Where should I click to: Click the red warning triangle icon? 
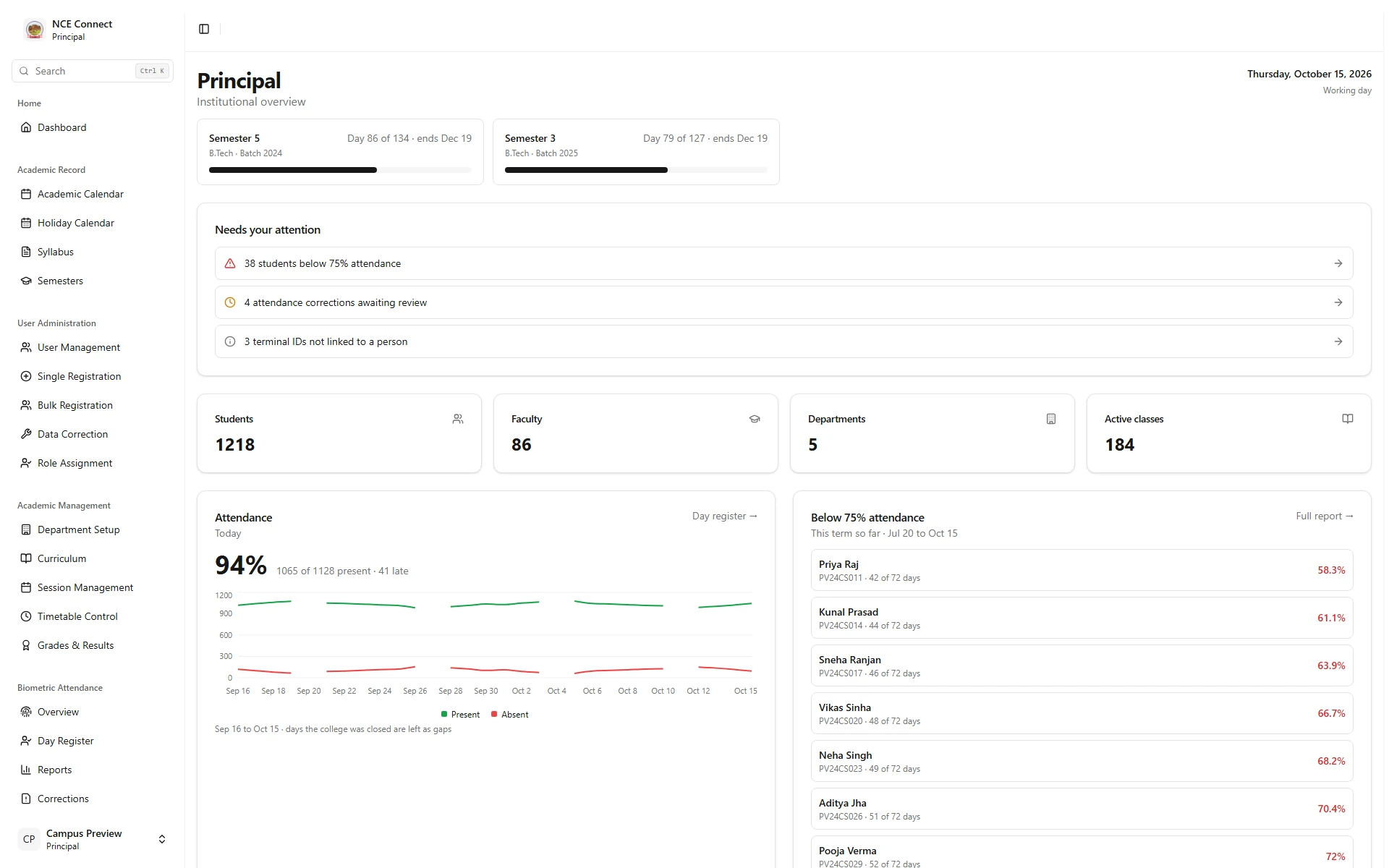coord(230,263)
